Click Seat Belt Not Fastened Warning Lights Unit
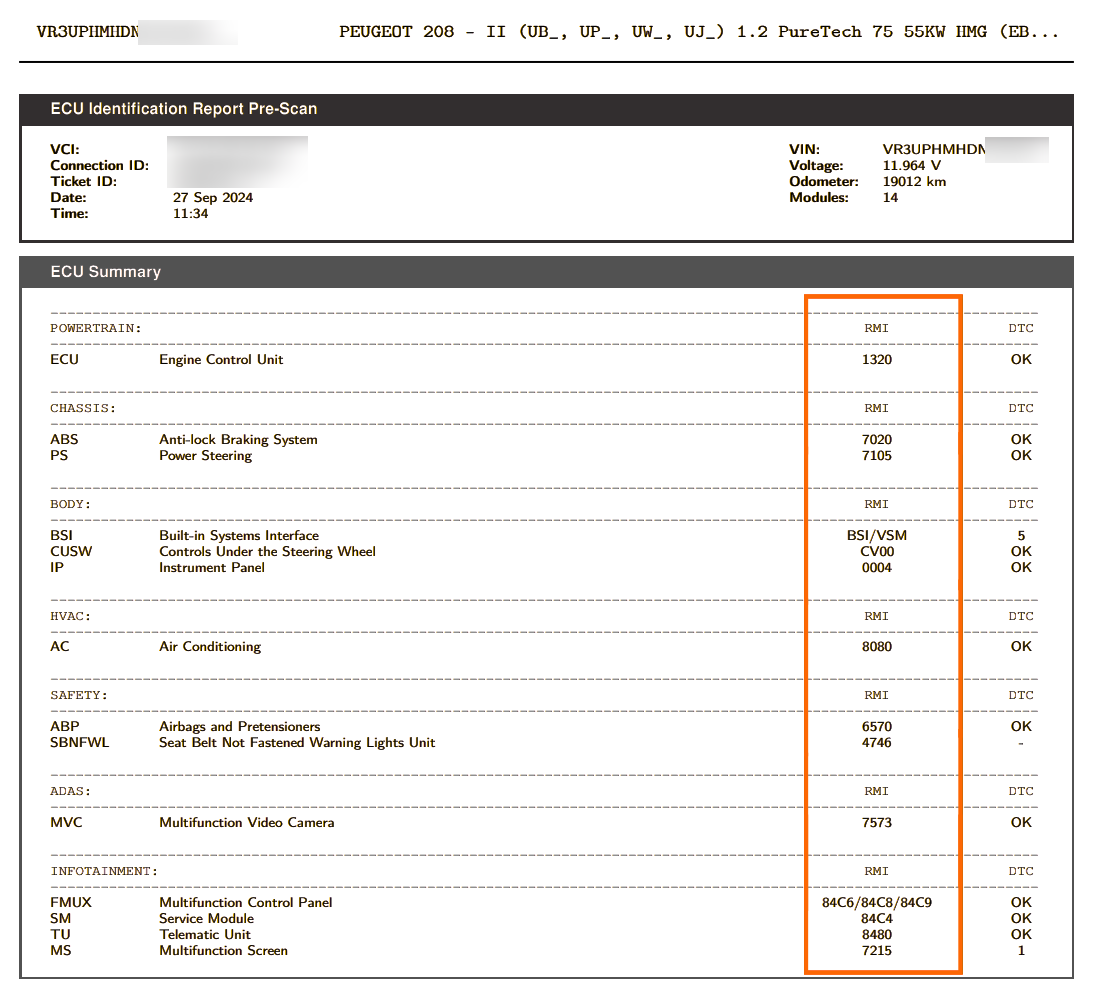 297,742
